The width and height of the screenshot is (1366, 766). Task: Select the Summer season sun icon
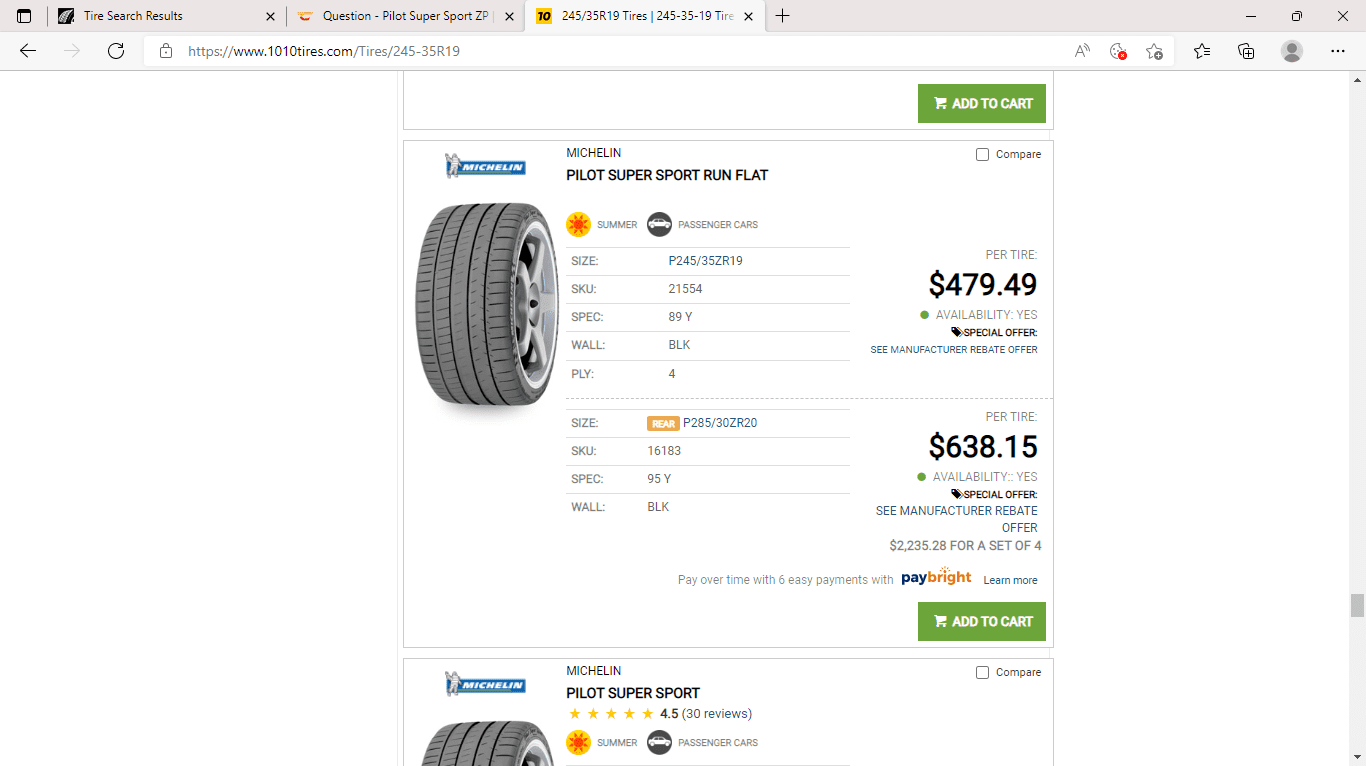578,224
